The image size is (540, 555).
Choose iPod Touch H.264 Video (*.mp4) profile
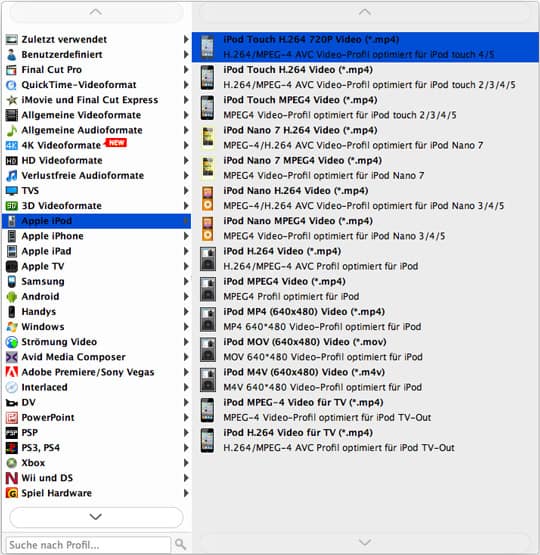pyautogui.click(x=365, y=77)
